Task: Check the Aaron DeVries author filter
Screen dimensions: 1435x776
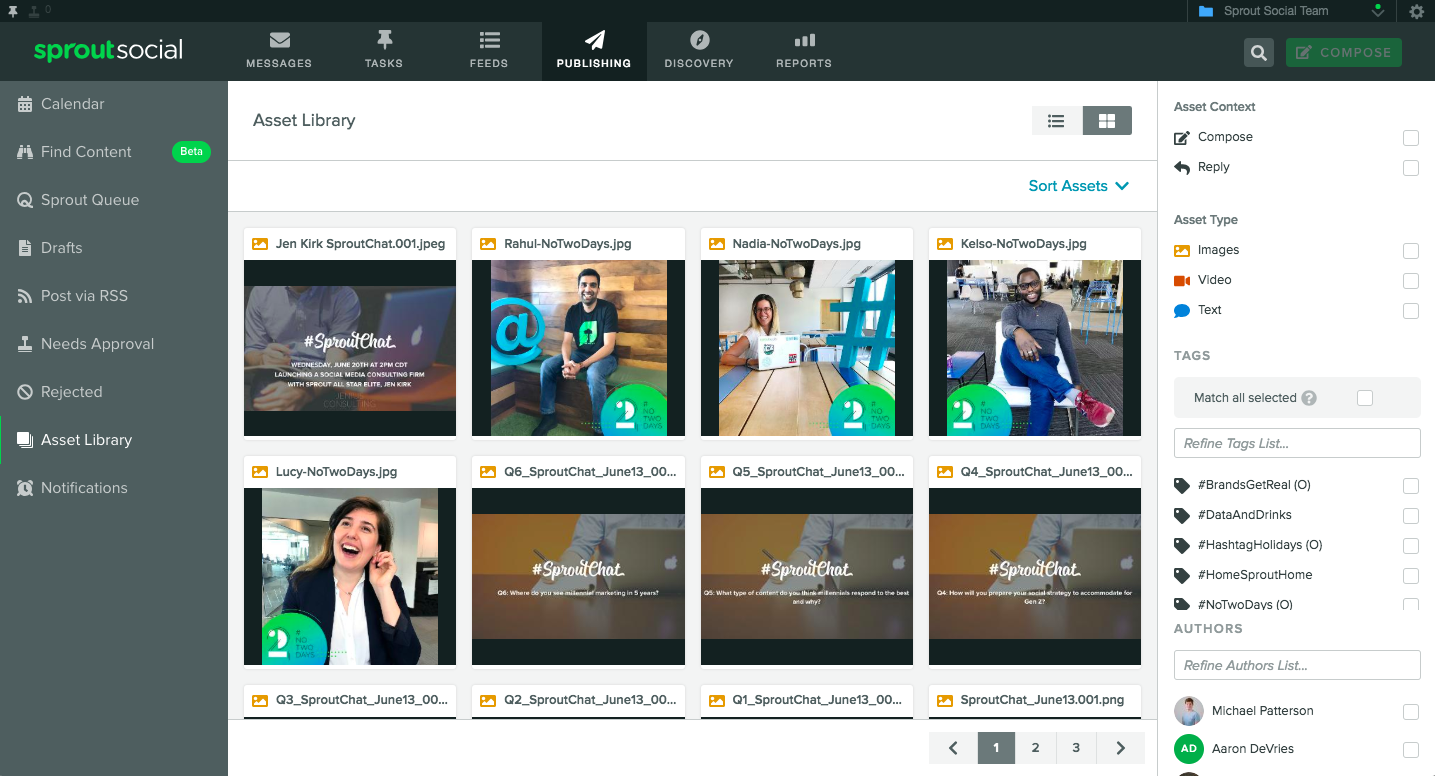Action: (x=1411, y=749)
